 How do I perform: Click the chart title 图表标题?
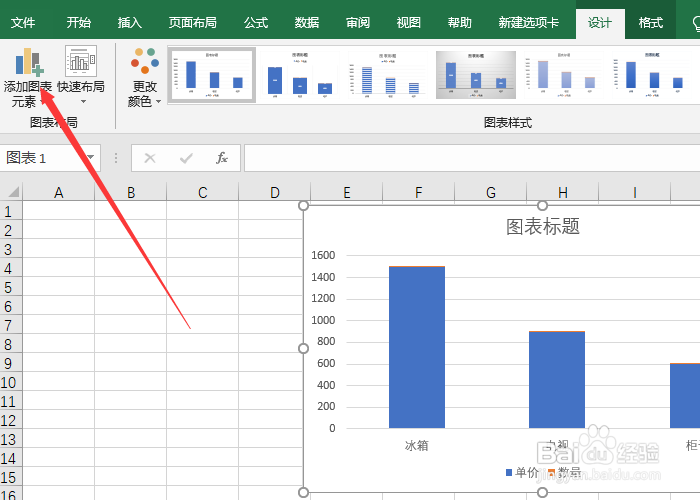point(542,226)
